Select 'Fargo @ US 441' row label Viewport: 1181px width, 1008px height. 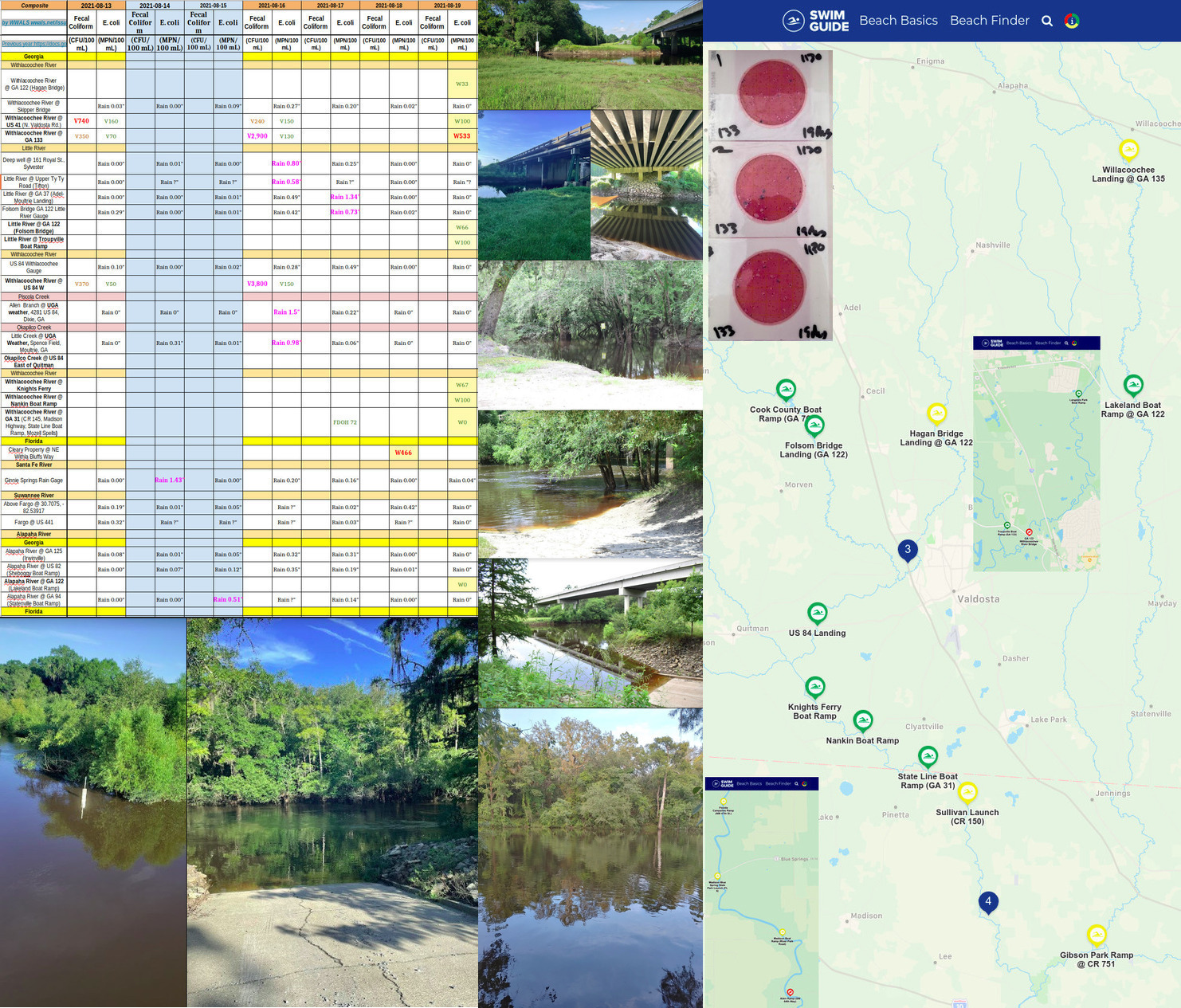click(33, 522)
